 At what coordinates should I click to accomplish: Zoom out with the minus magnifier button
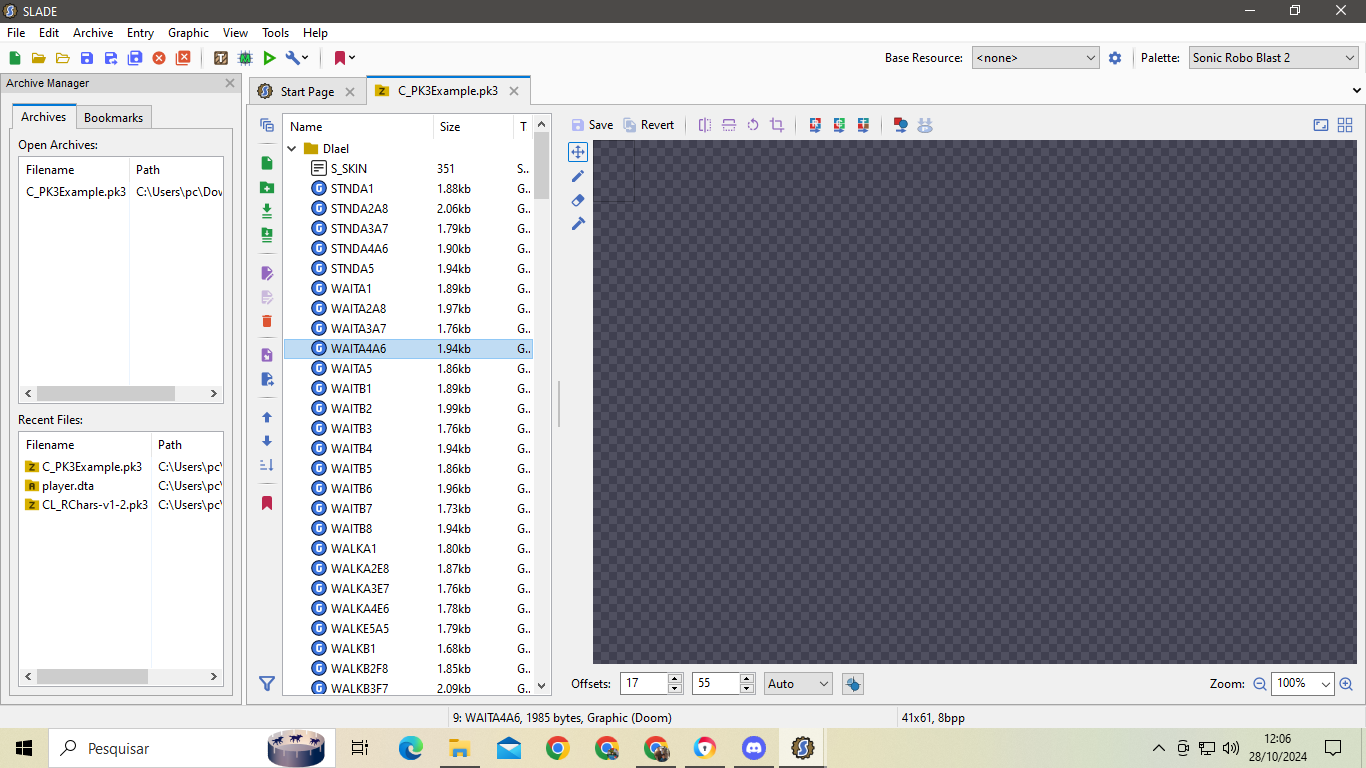click(x=1260, y=684)
